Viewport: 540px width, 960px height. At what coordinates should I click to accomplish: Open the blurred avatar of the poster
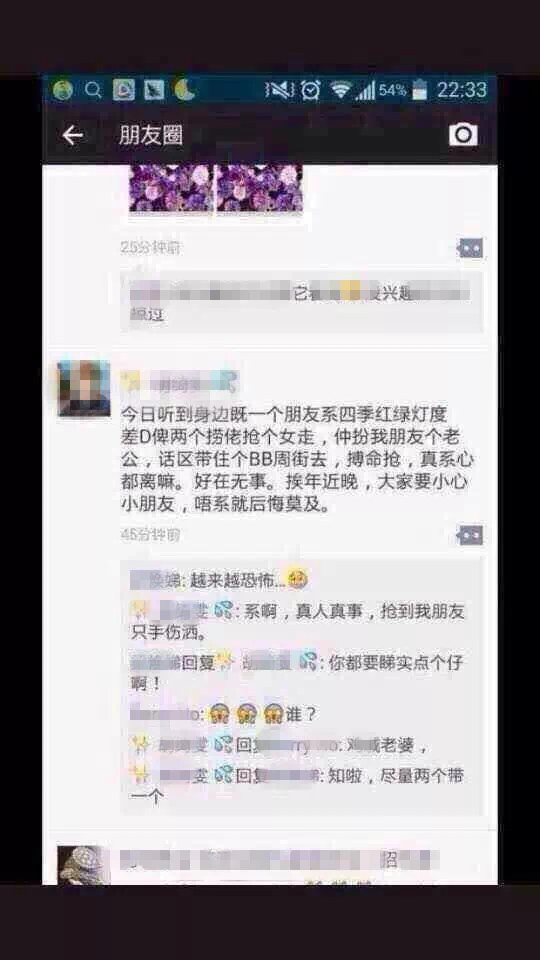84,389
